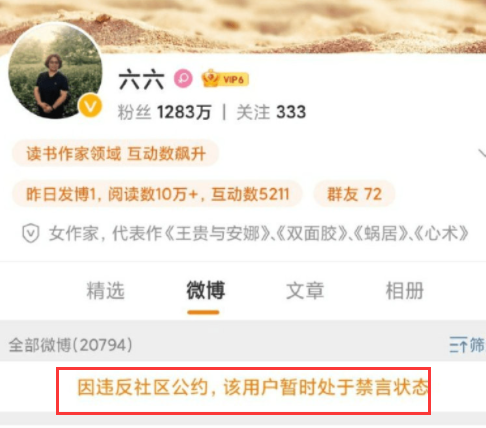Tap the 群友 72 tag
The height and width of the screenshot is (428, 486).
pyautogui.click(x=354, y=194)
